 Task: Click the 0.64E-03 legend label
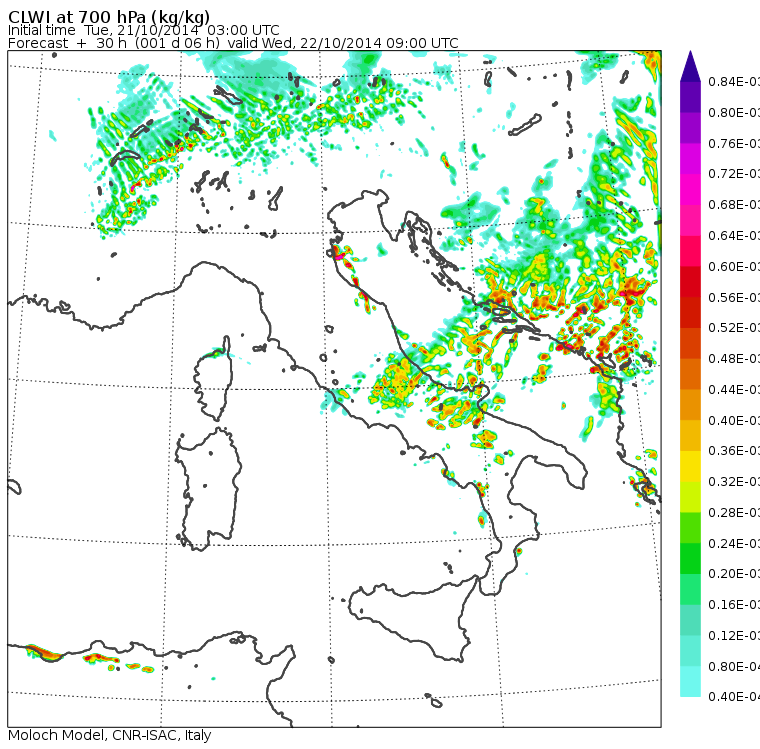(x=734, y=236)
